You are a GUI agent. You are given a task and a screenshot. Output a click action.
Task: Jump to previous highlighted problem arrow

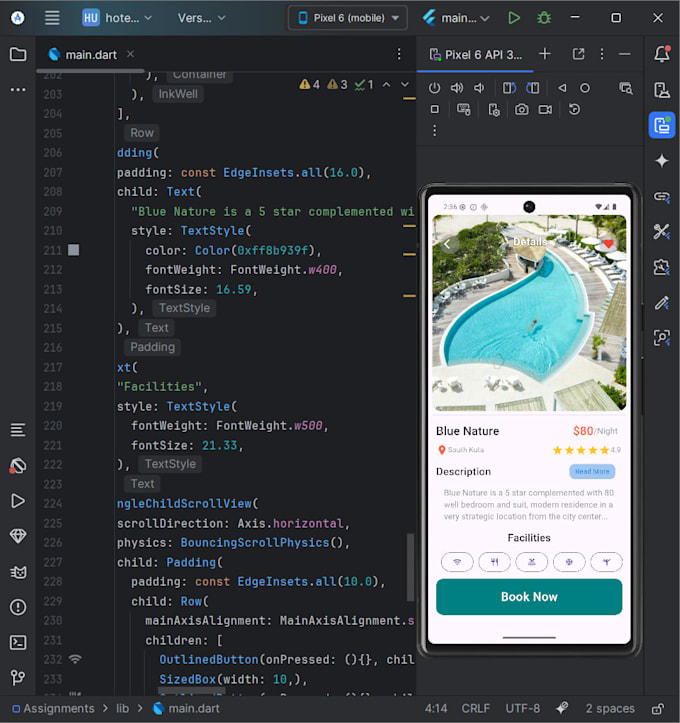[386, 84]
